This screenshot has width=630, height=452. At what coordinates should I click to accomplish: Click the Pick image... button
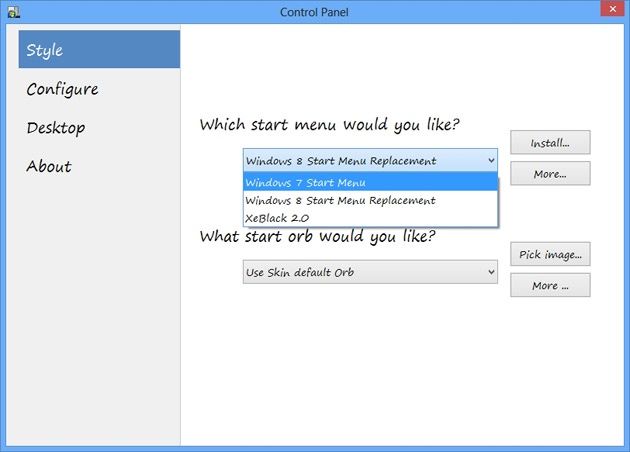pyautogui.click(x=550, y=254)
